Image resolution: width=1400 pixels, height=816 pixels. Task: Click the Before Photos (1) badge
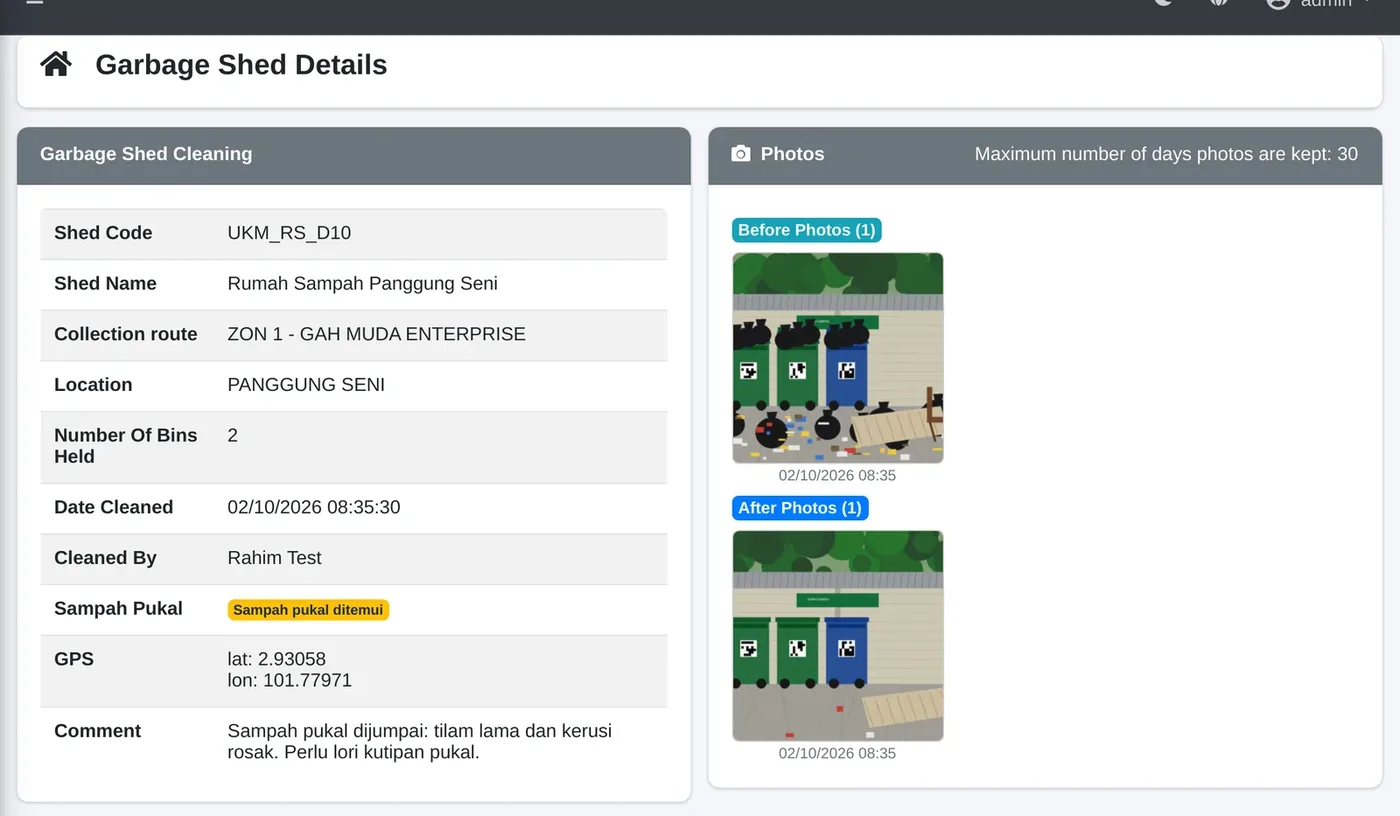(807, 230)
